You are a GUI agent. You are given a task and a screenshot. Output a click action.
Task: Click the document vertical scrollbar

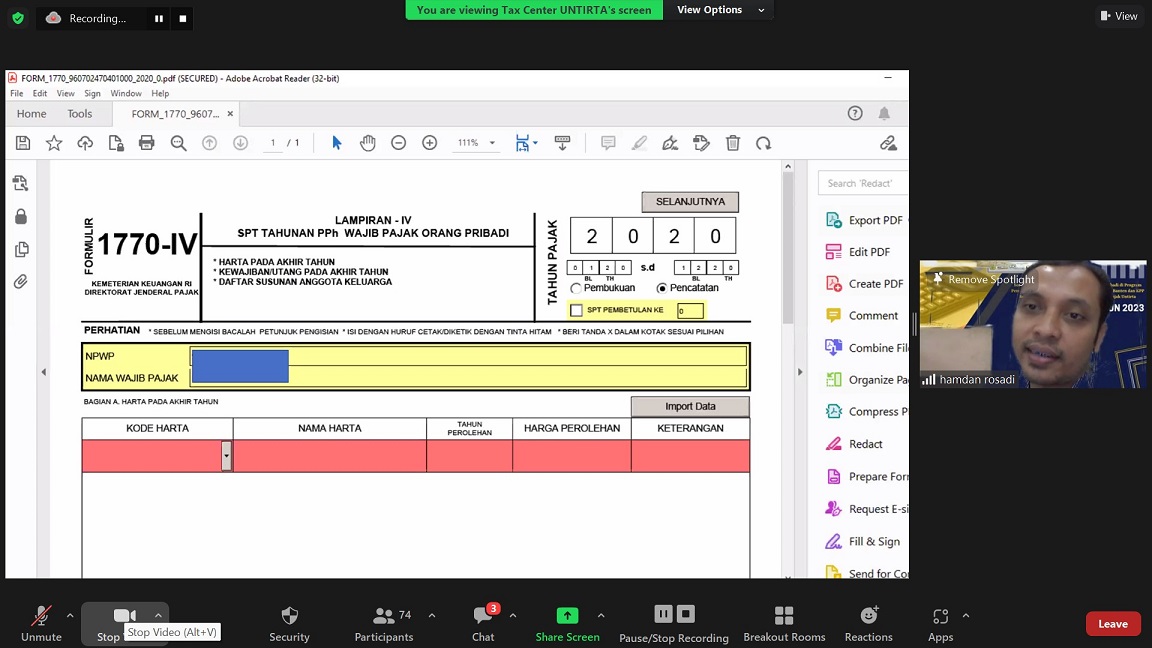(x=788, y=250)
